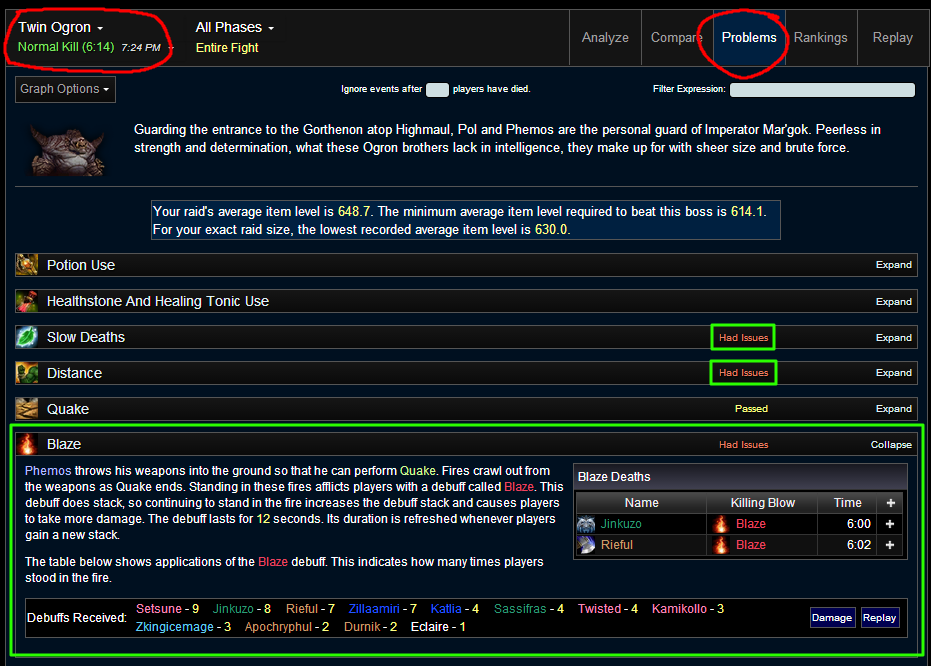
Task: Click the Quake section icon
Action: 27,409
